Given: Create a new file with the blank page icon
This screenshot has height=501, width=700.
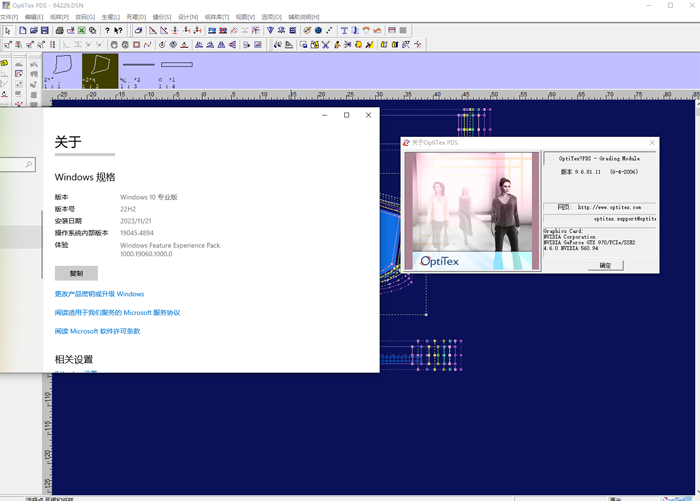Looking at the screenshot, I should [22, 31].
